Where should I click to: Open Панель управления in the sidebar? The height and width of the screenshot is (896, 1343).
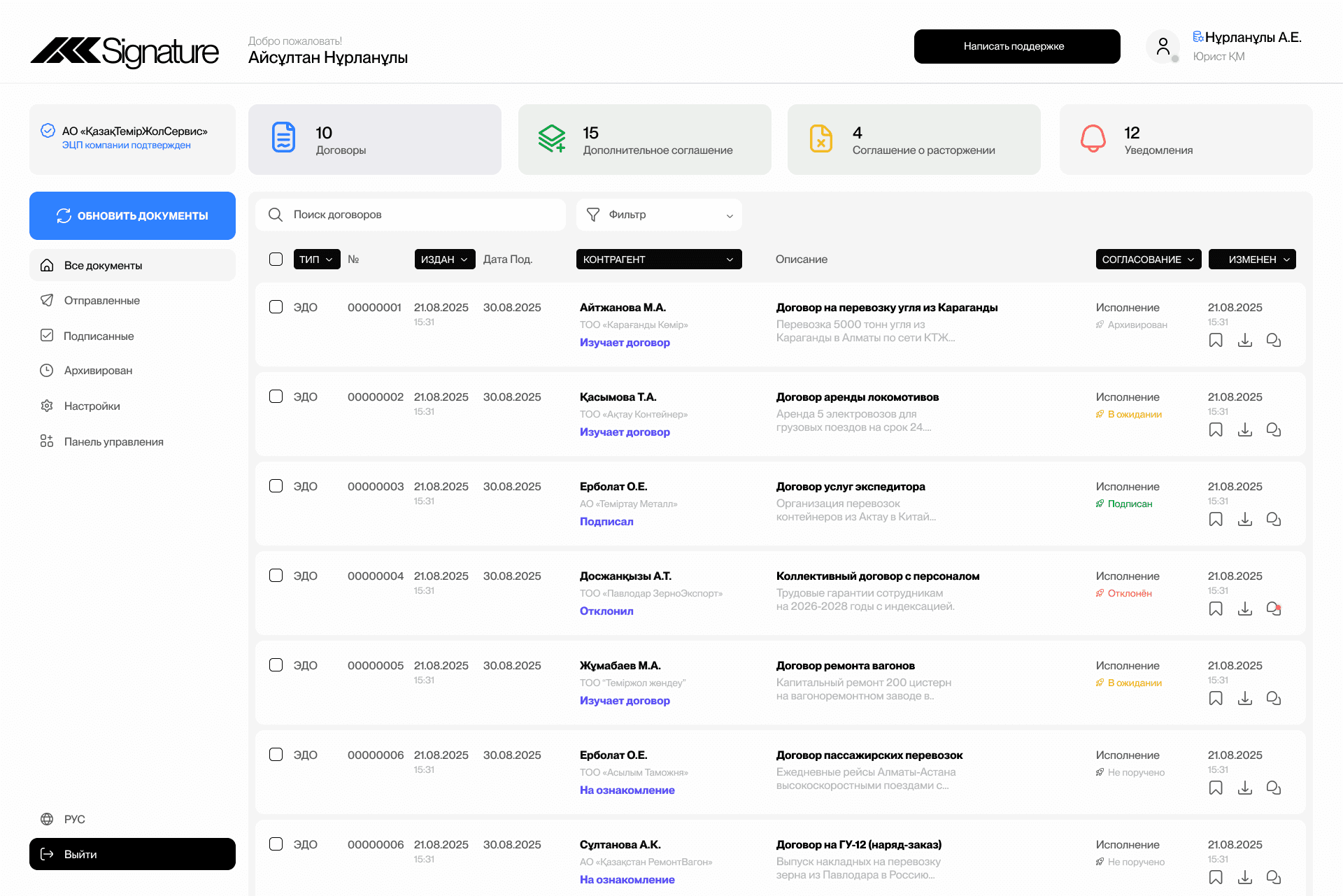pos(114,441)
